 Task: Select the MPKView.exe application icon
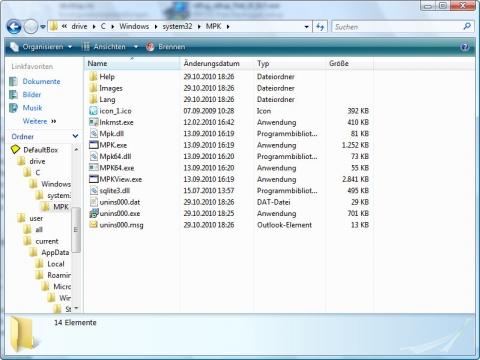click(93, 179)
